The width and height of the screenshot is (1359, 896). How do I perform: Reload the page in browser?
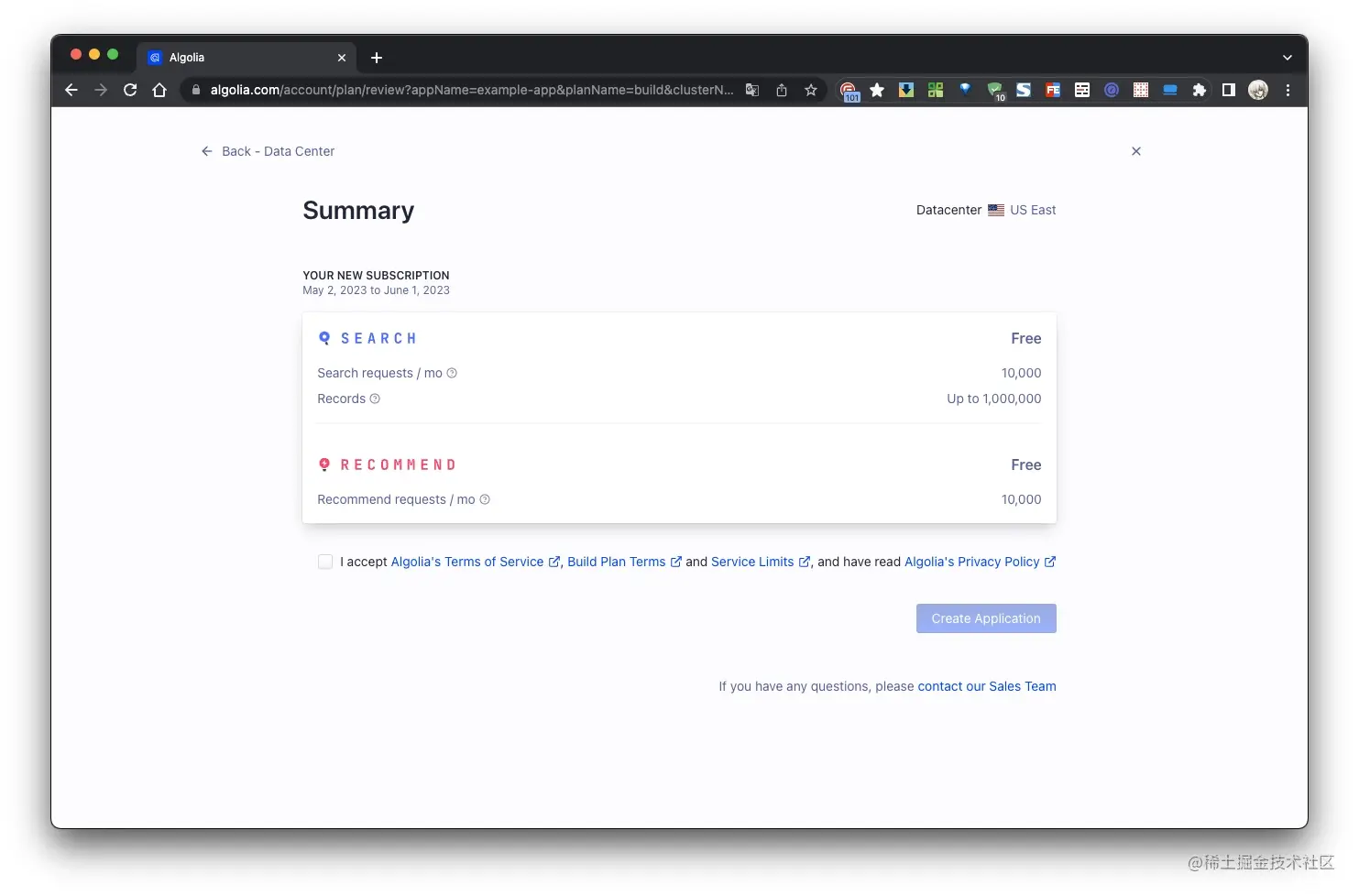click(x=130, y=90)
